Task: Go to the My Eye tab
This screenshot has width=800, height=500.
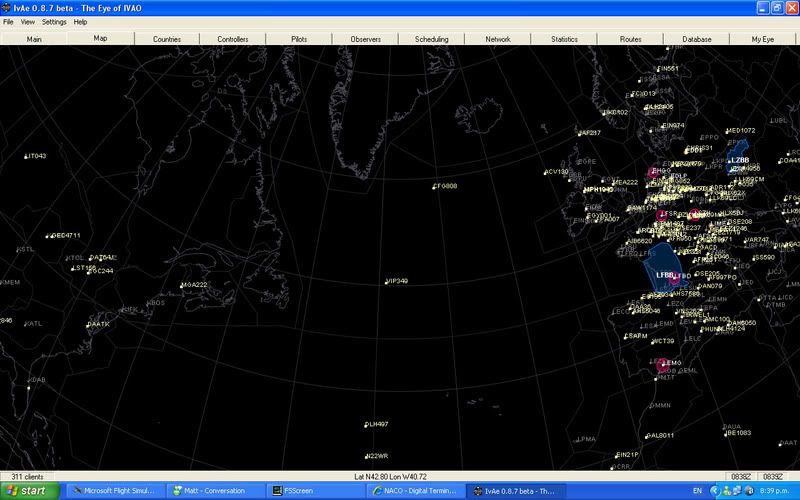Action: click(x=763, y=39)
